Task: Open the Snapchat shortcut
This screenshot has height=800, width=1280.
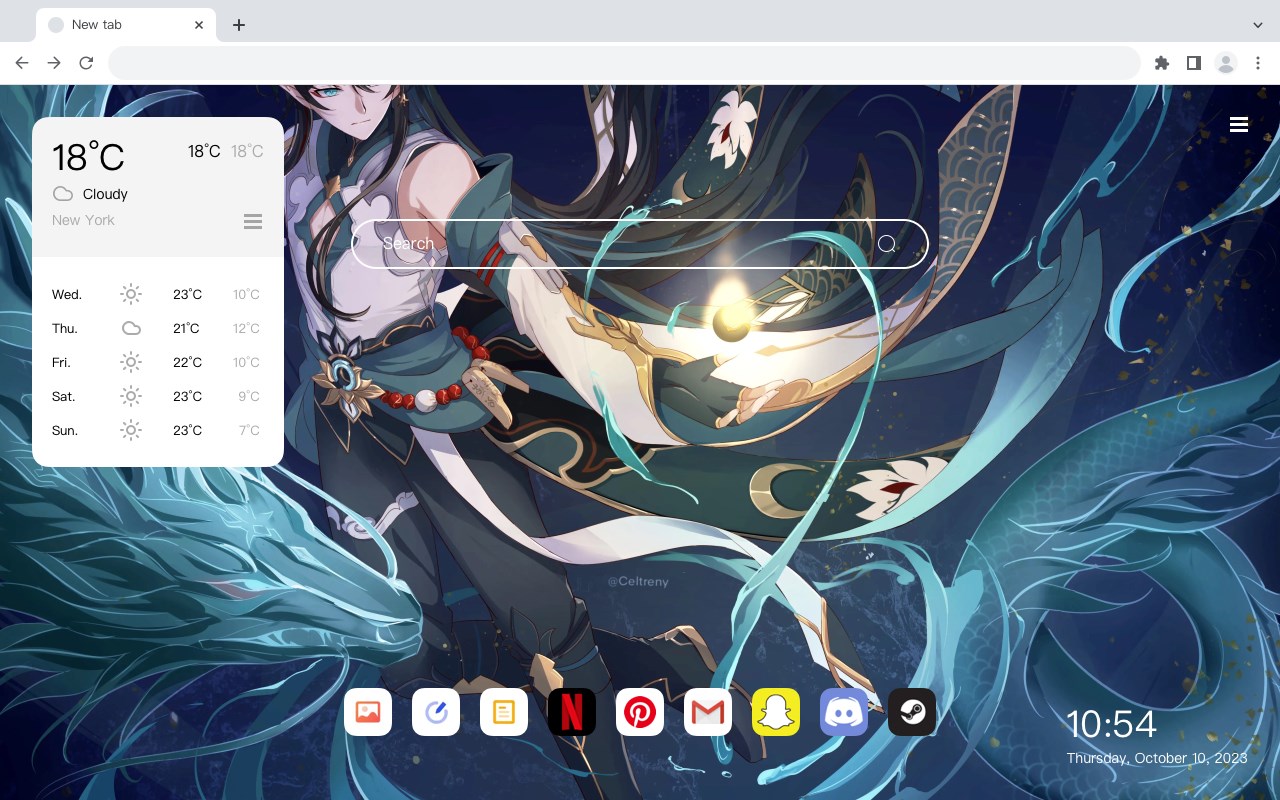Action: (x=776, y=712)
